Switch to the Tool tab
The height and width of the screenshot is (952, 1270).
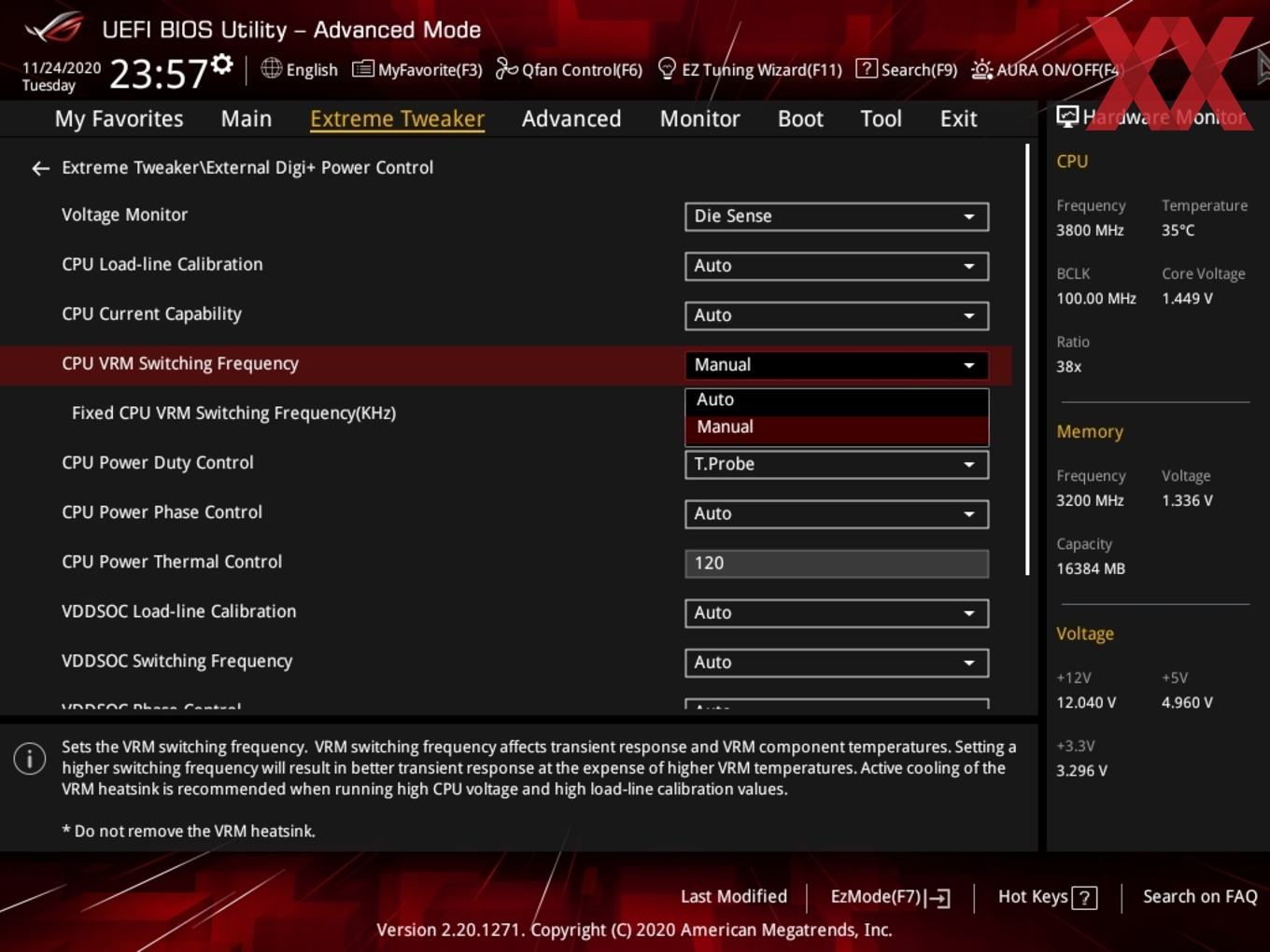pyautogui.click(x=881, y=119)
